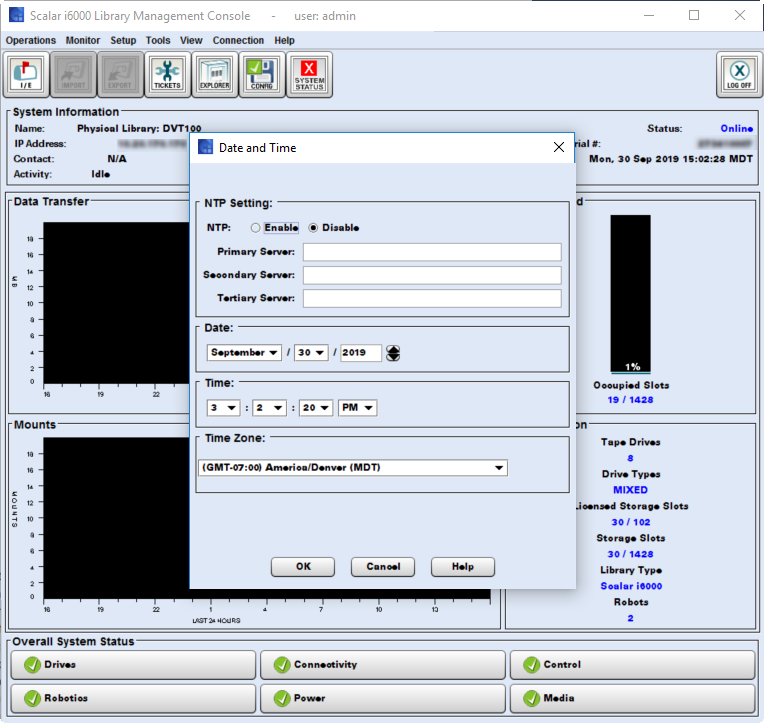Close the Date and Time dialog

(559, 147)
